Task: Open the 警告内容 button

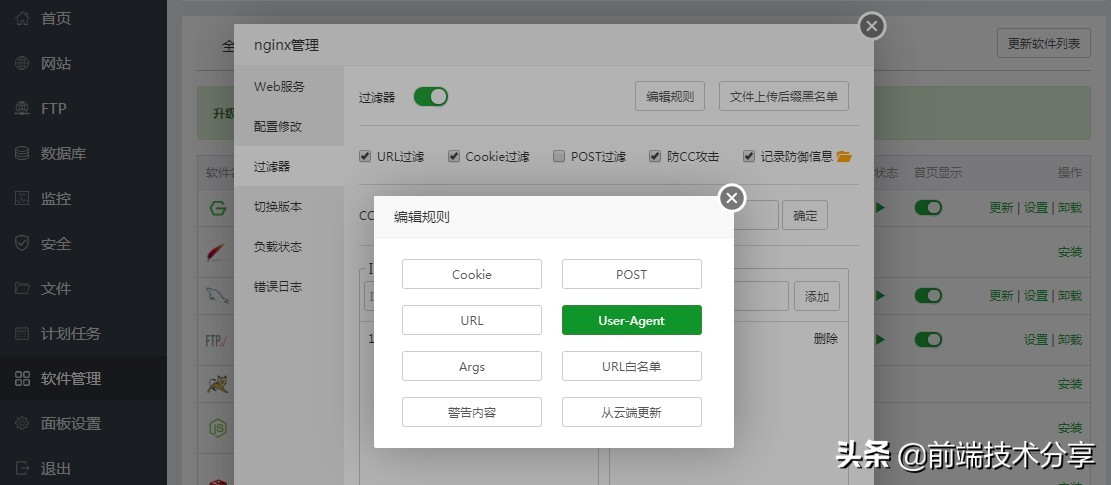Action: (472, 412)
